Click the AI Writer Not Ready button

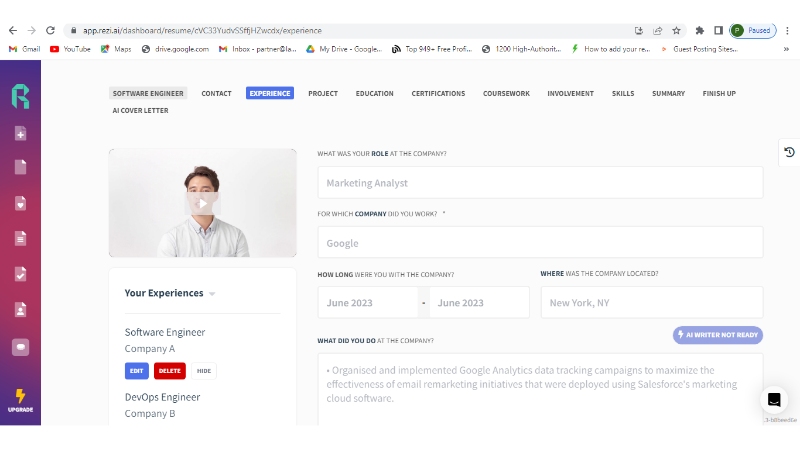pyautogui.click(x=718, y=335)
